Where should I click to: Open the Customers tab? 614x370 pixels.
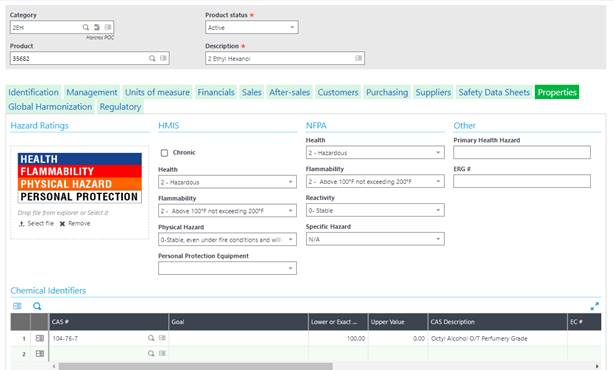338,92
